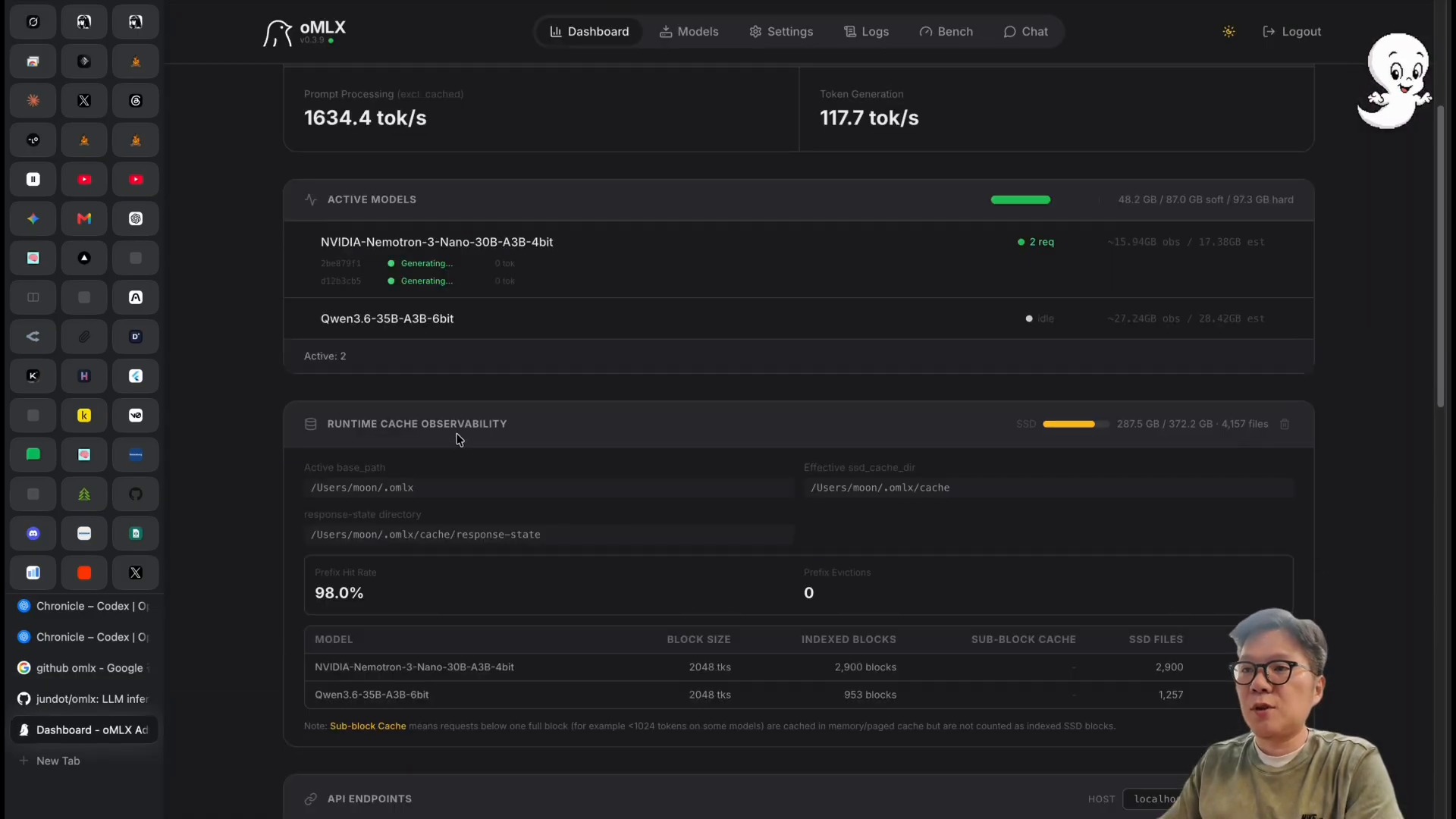Click the request ID d12b3cb5
The image size is (1456, 819).
340,281
